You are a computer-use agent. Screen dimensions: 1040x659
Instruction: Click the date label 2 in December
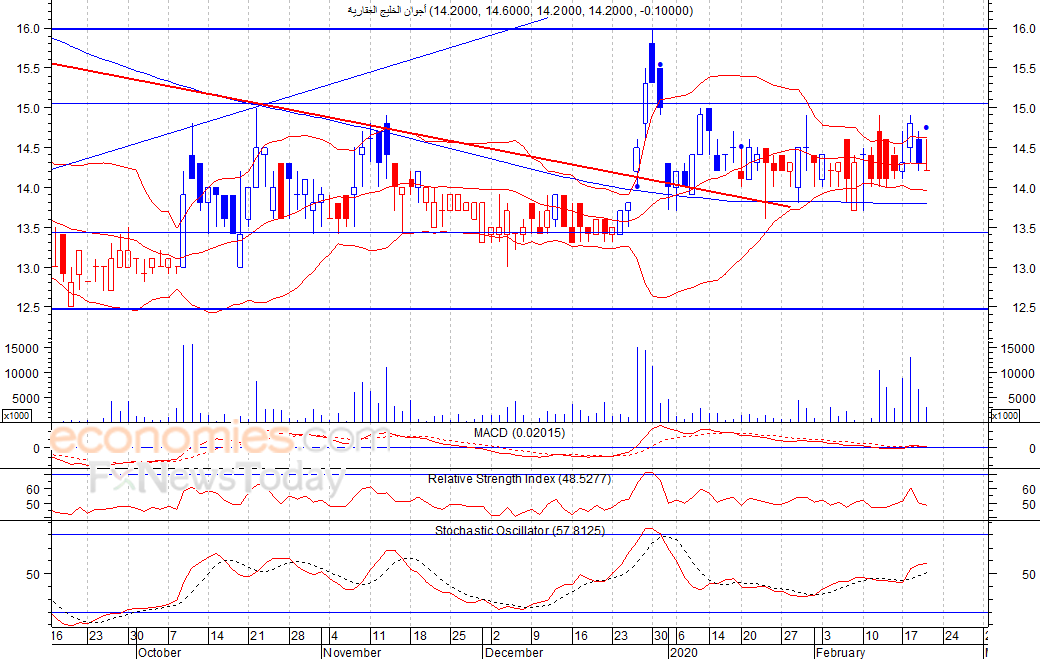[x=496, y=636]
